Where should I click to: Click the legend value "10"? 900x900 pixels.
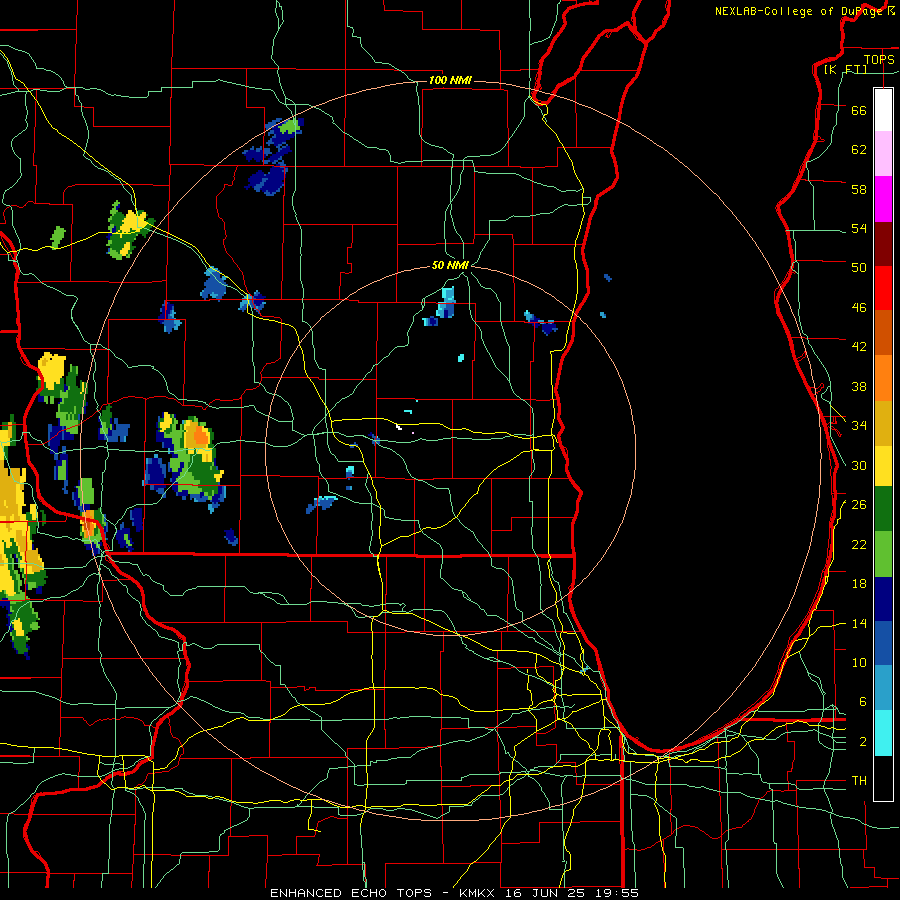[x=859, y=662]
